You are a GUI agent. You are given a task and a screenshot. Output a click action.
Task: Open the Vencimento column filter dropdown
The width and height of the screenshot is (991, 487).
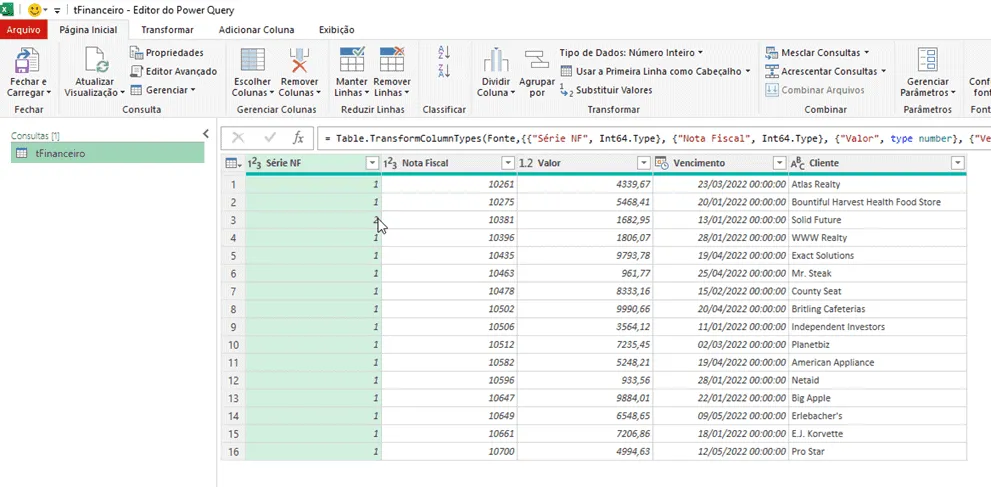point(779,164)
